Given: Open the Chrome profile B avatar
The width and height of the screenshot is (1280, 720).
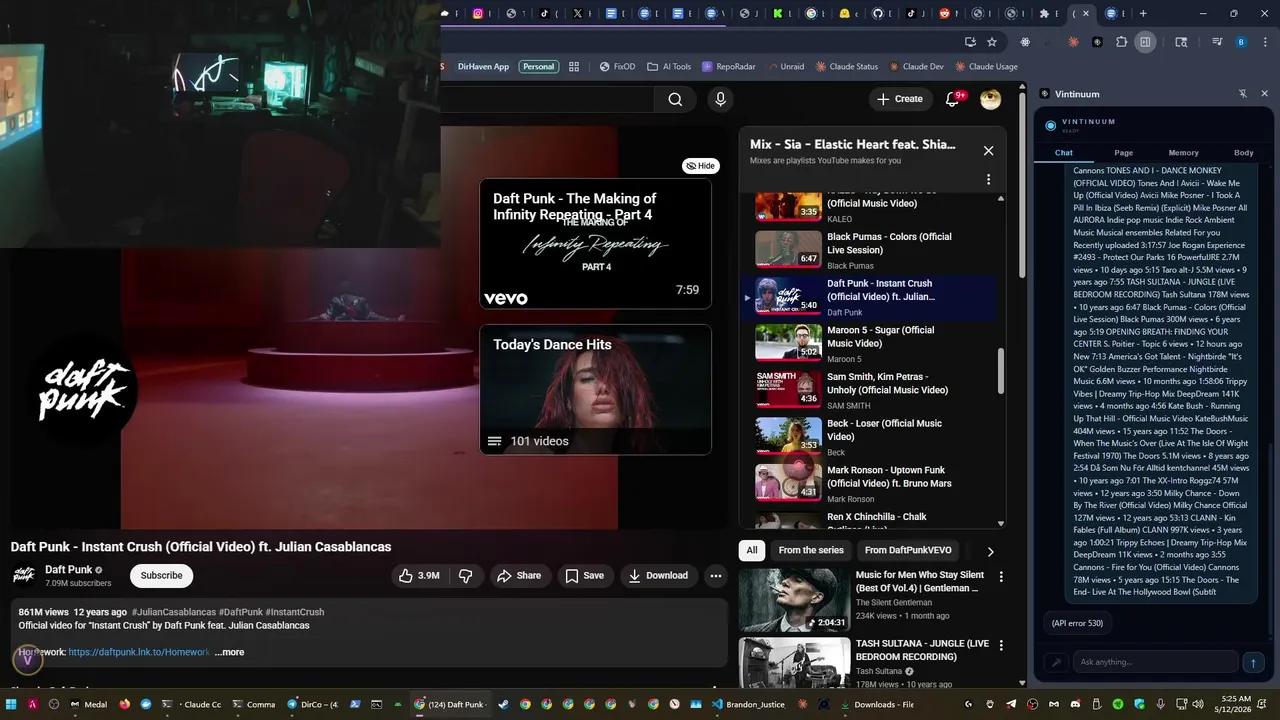Looking at the screenshot, I should (x=1241, y=42).
